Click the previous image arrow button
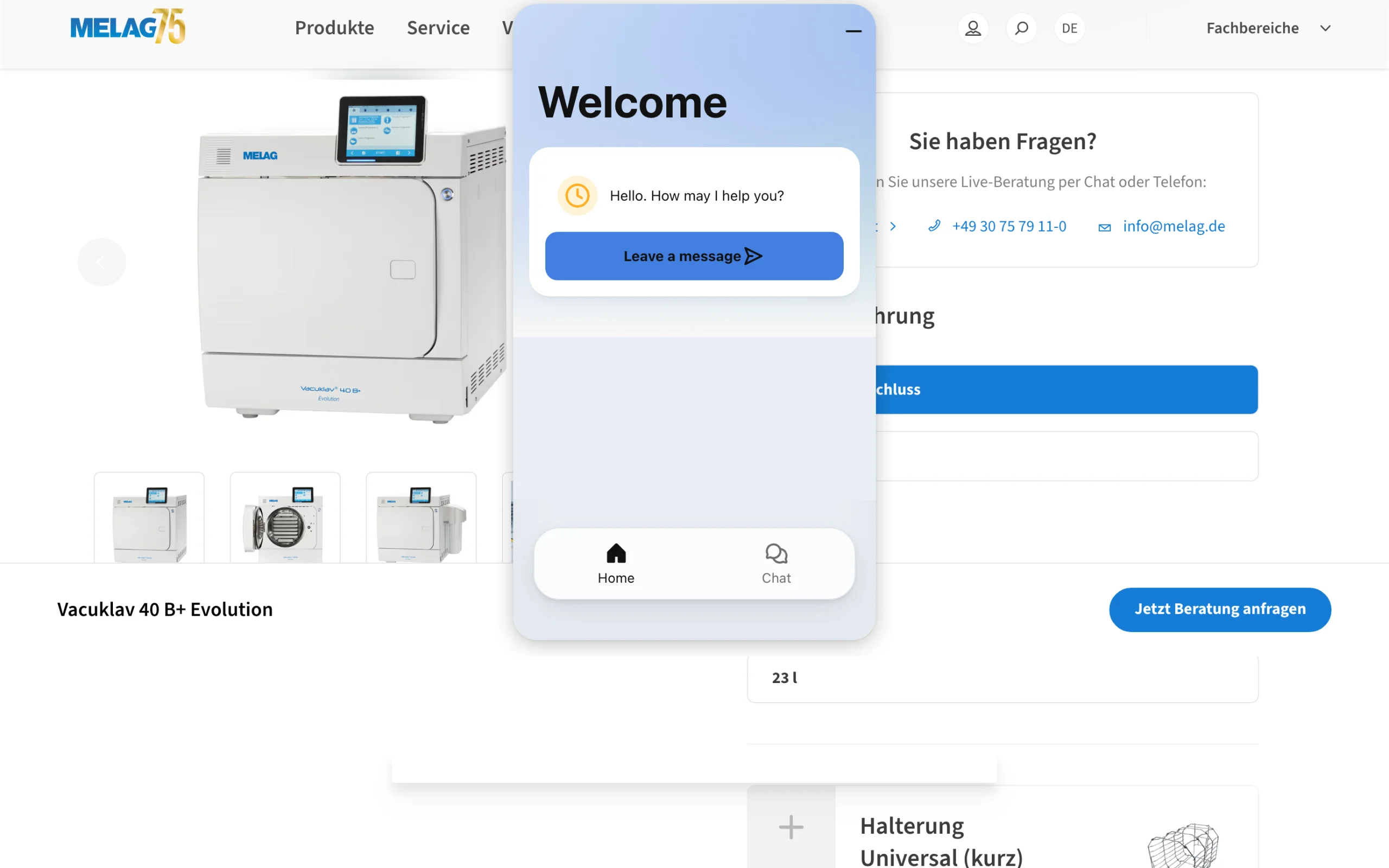This screenshot has height=868, width=1389. (101, 263)
